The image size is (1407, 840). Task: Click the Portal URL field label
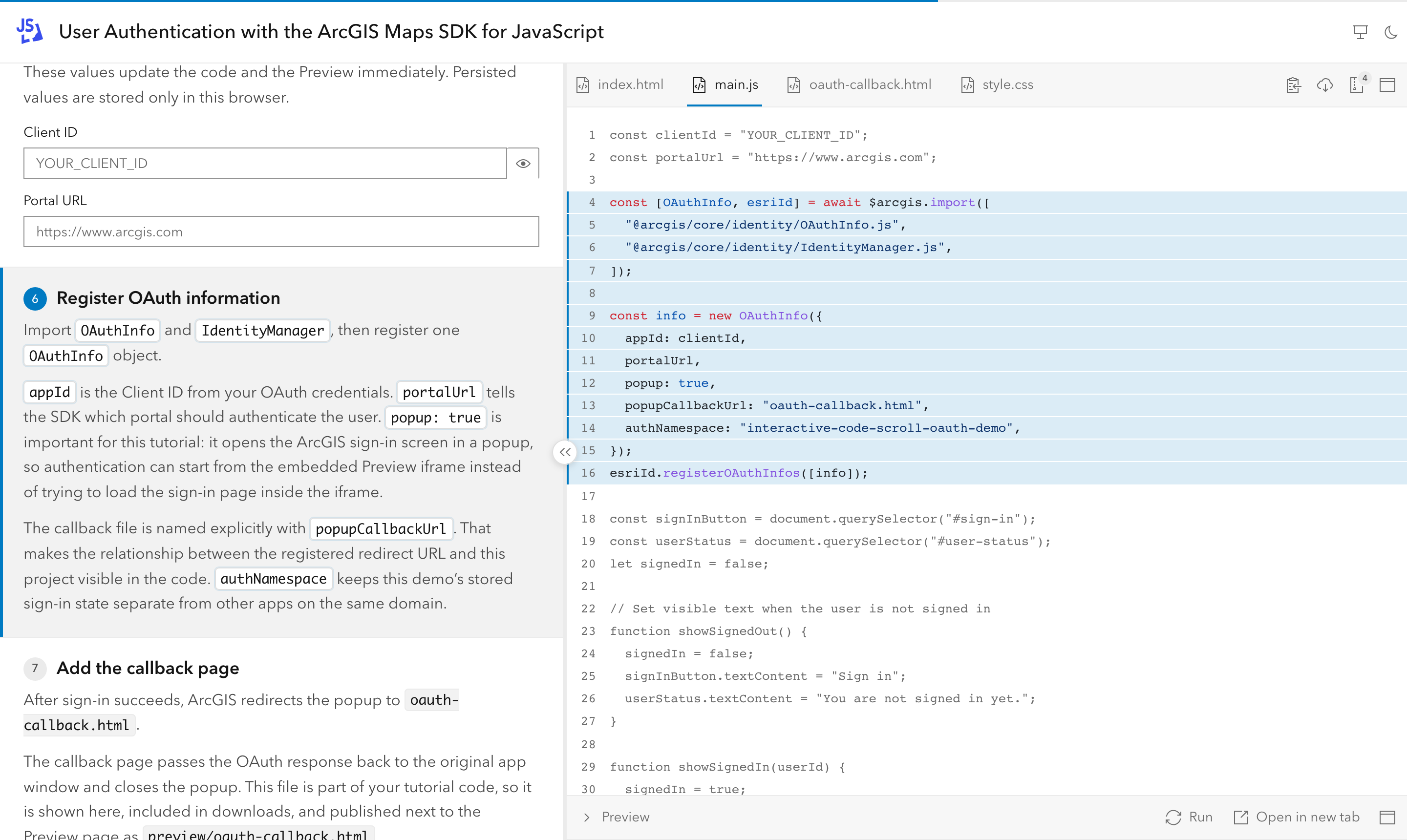55,201
